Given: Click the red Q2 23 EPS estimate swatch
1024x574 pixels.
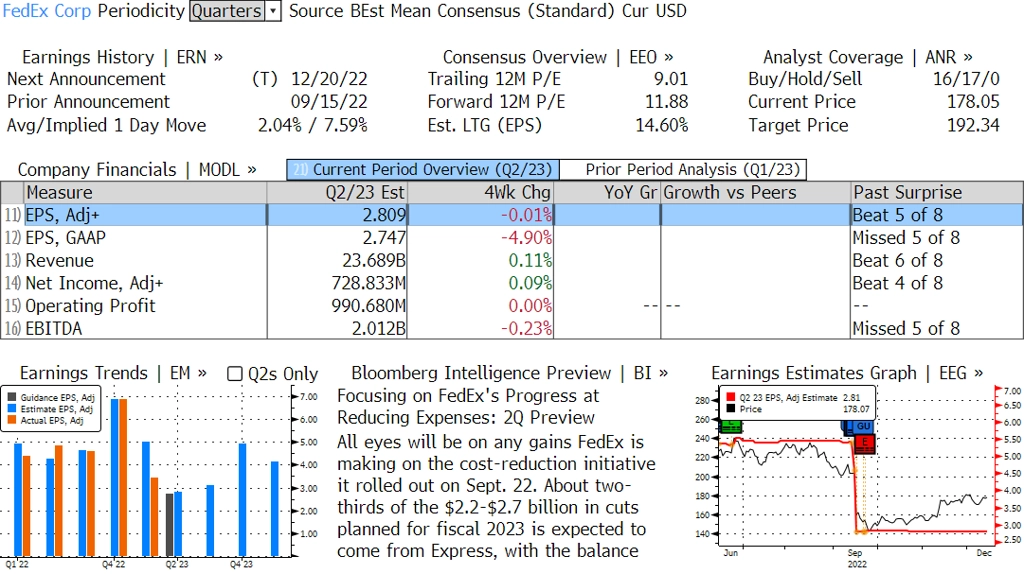Looking at the screenshot, I should [x=729, y=397].
